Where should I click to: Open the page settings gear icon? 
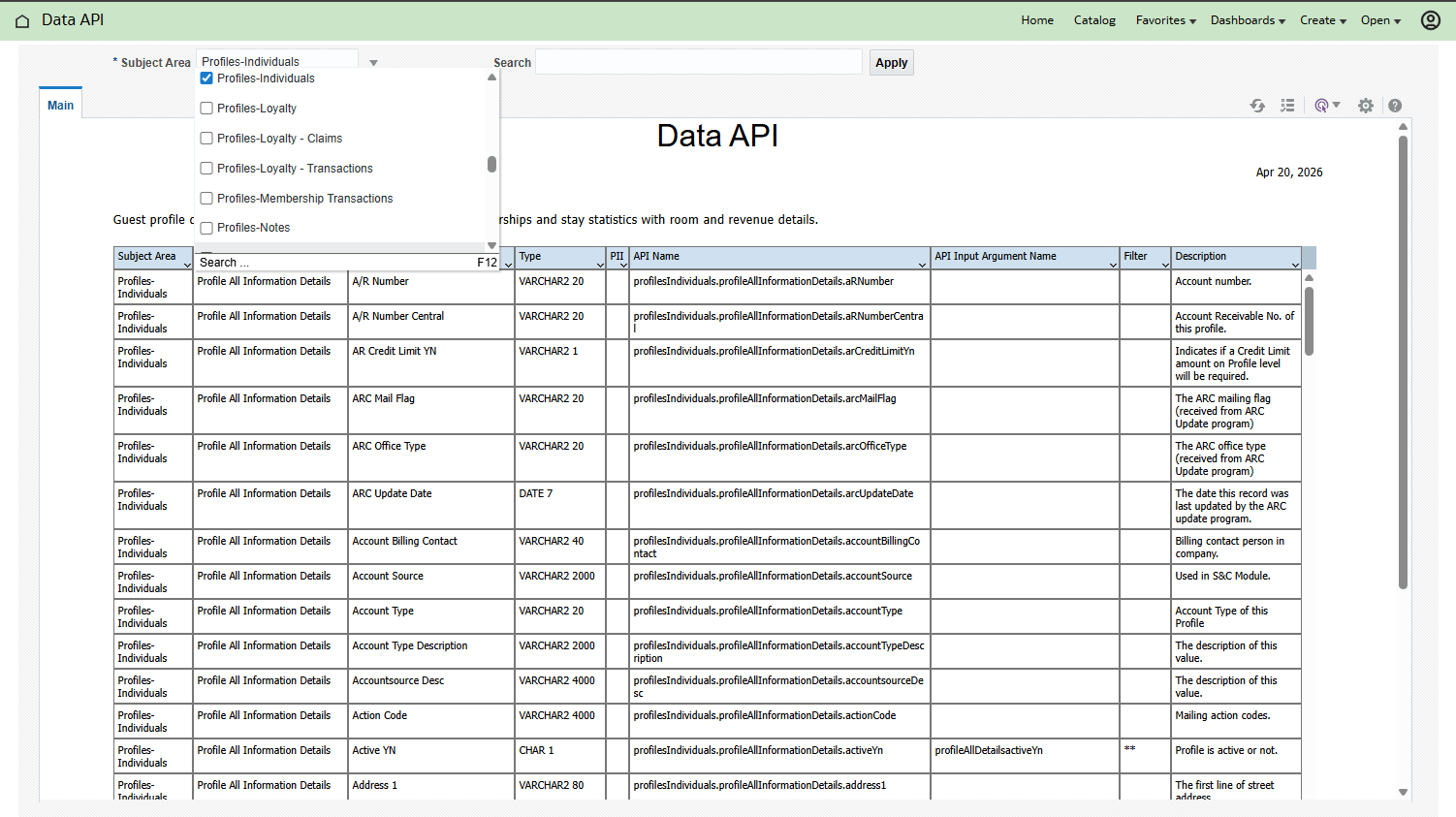coord(1365,106)
